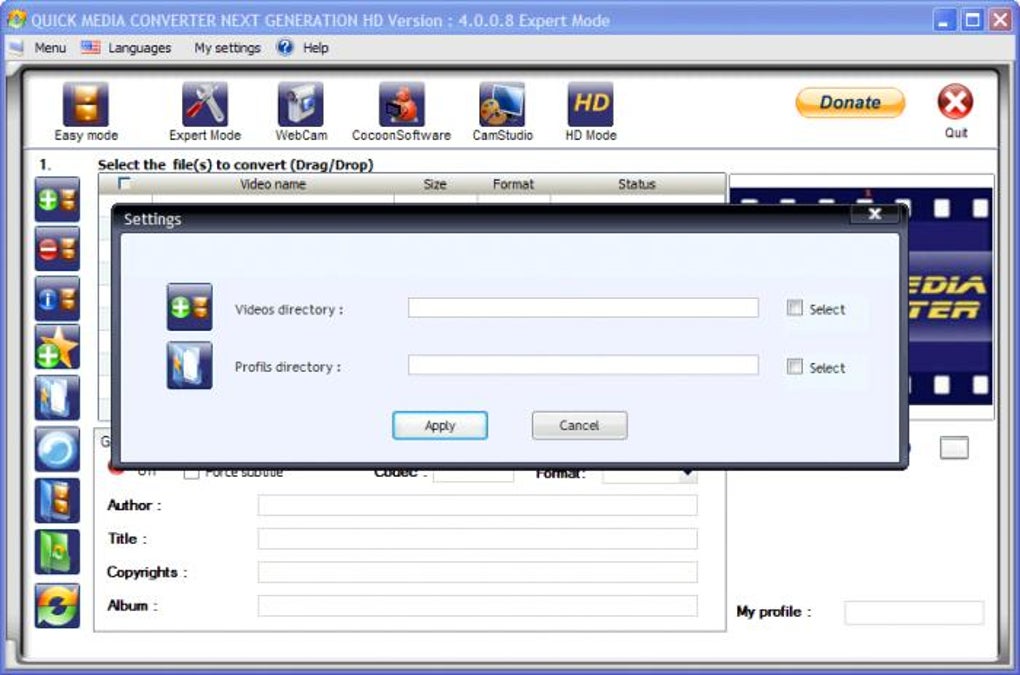Click the Menu icon at far left of menu bar

[x=16, y=47]
